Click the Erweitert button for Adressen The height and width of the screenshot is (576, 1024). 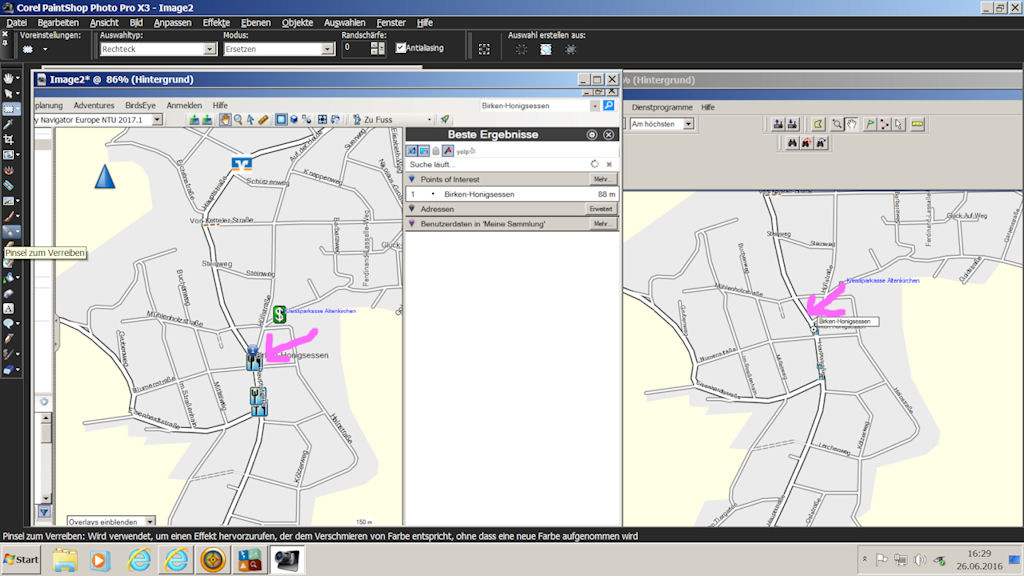(601, 209)
